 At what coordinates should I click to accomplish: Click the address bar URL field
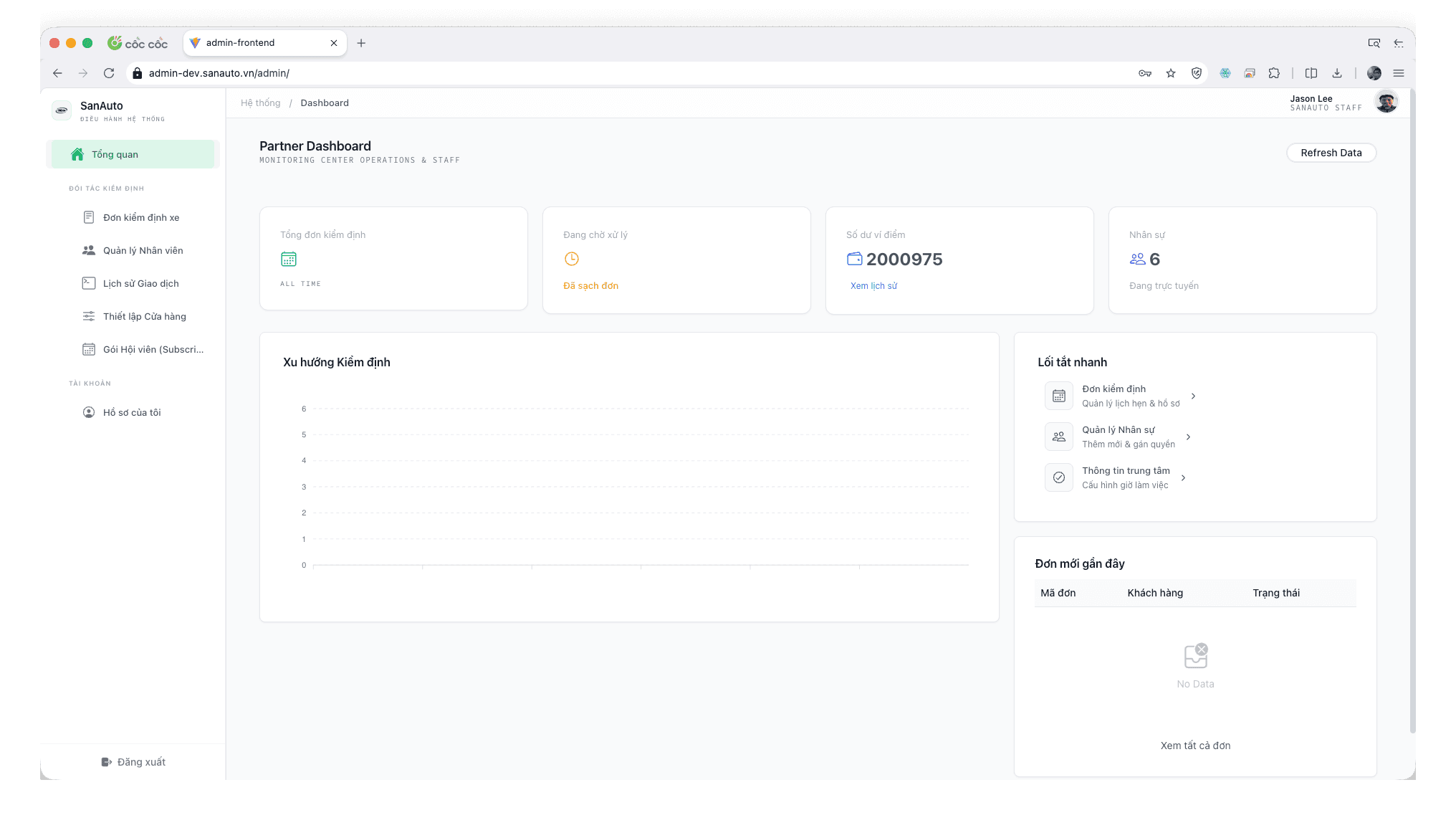[x=631, y=73]
